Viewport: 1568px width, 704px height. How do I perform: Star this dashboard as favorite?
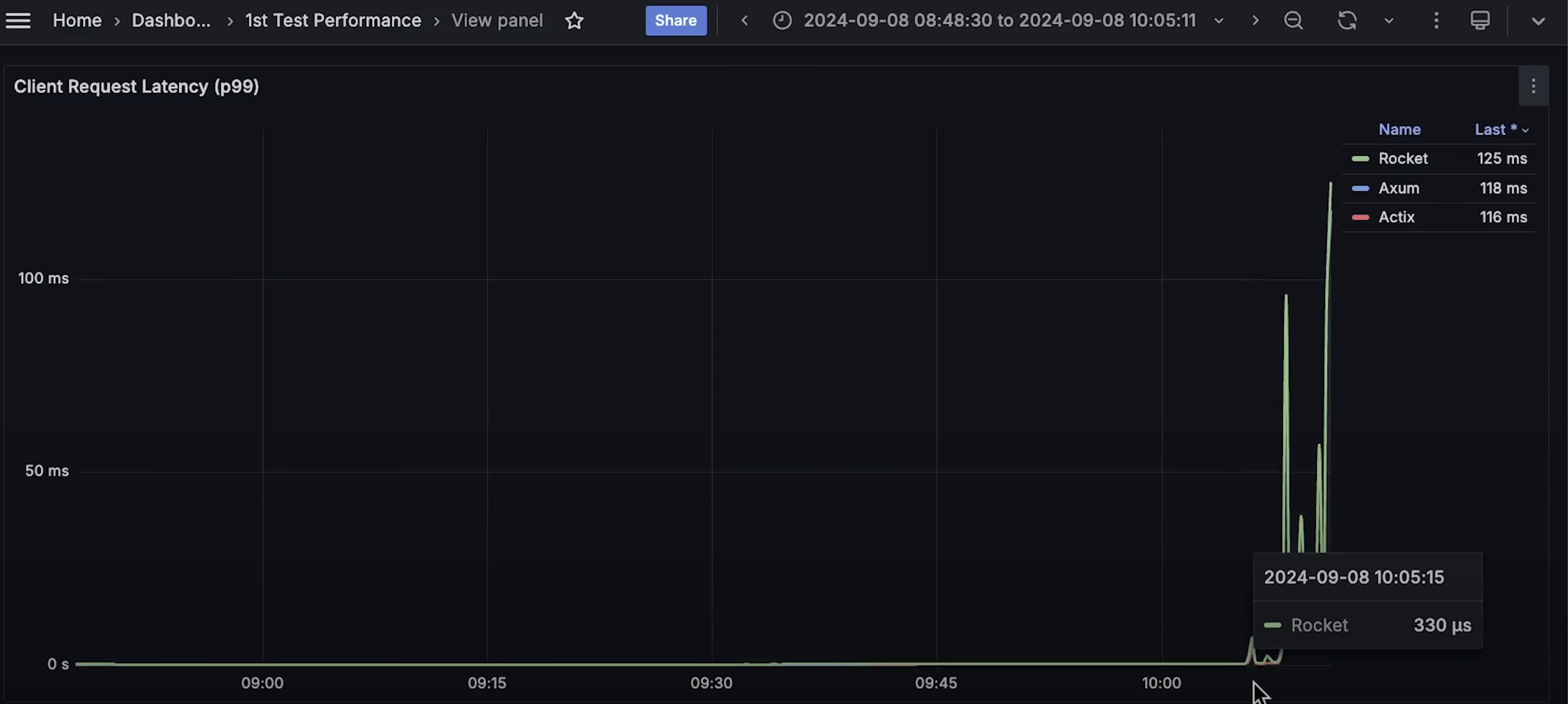pyautogui.click(x=574, y=21)
